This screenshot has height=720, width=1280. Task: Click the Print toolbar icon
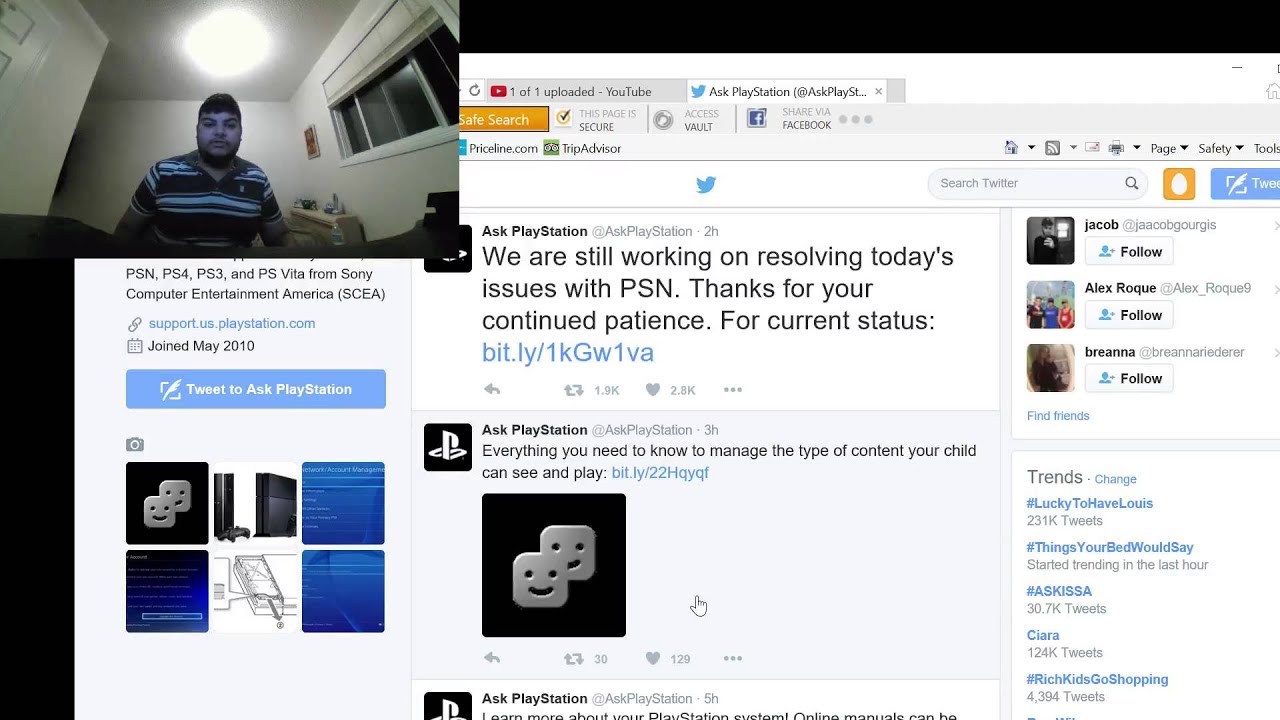pos(1117,148)
